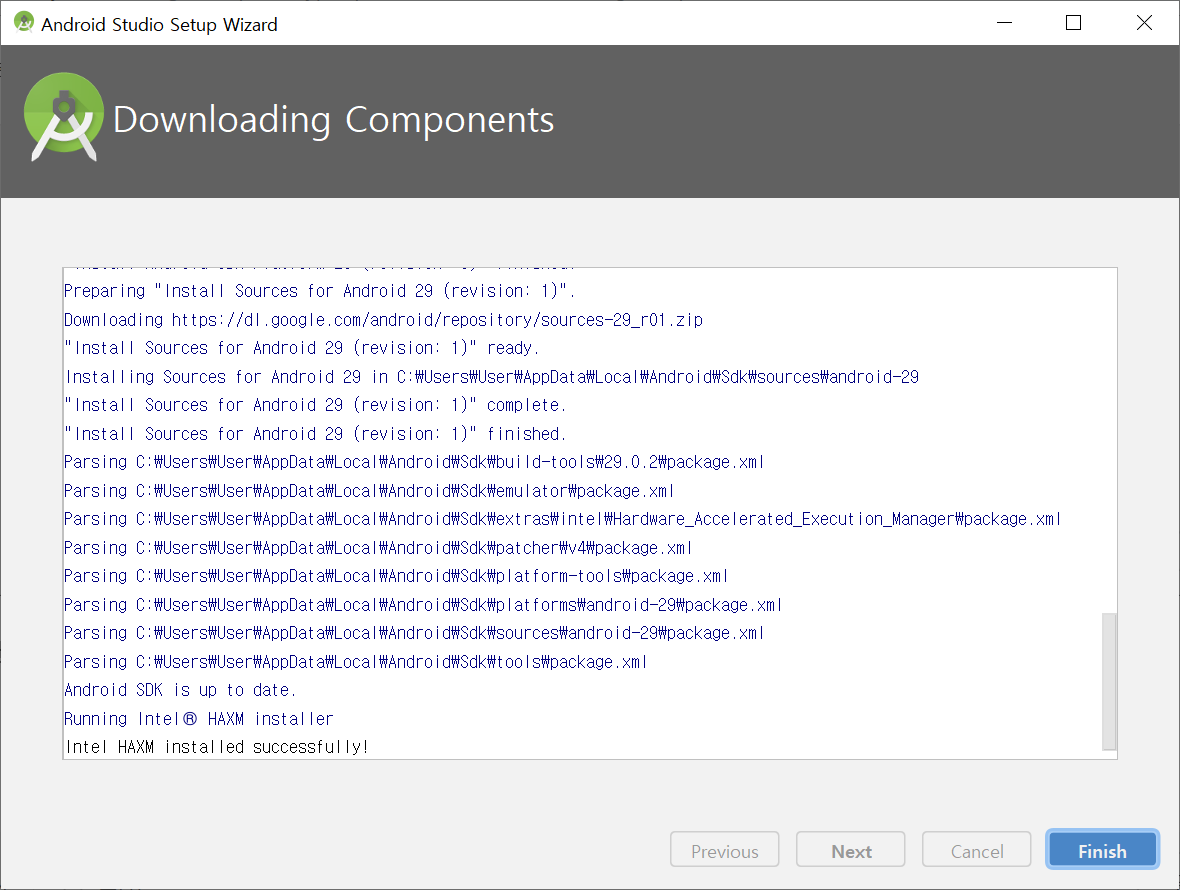Click the Preparing Install Sources line
This screenshot has height=890, width=1180.
click(x=320, y=291)
